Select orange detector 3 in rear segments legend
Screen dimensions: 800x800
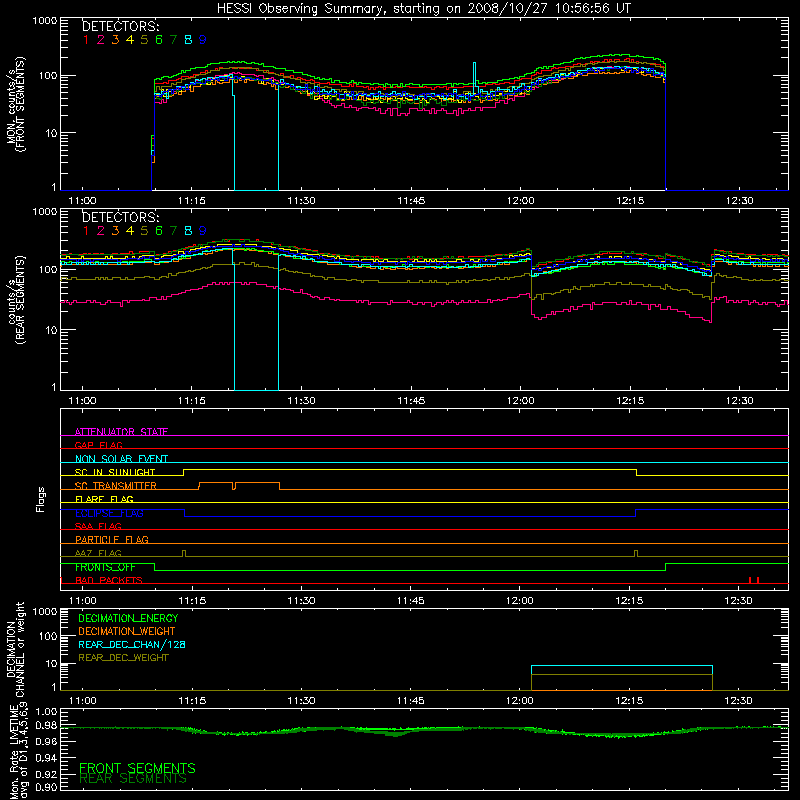[x=115, y=231]
